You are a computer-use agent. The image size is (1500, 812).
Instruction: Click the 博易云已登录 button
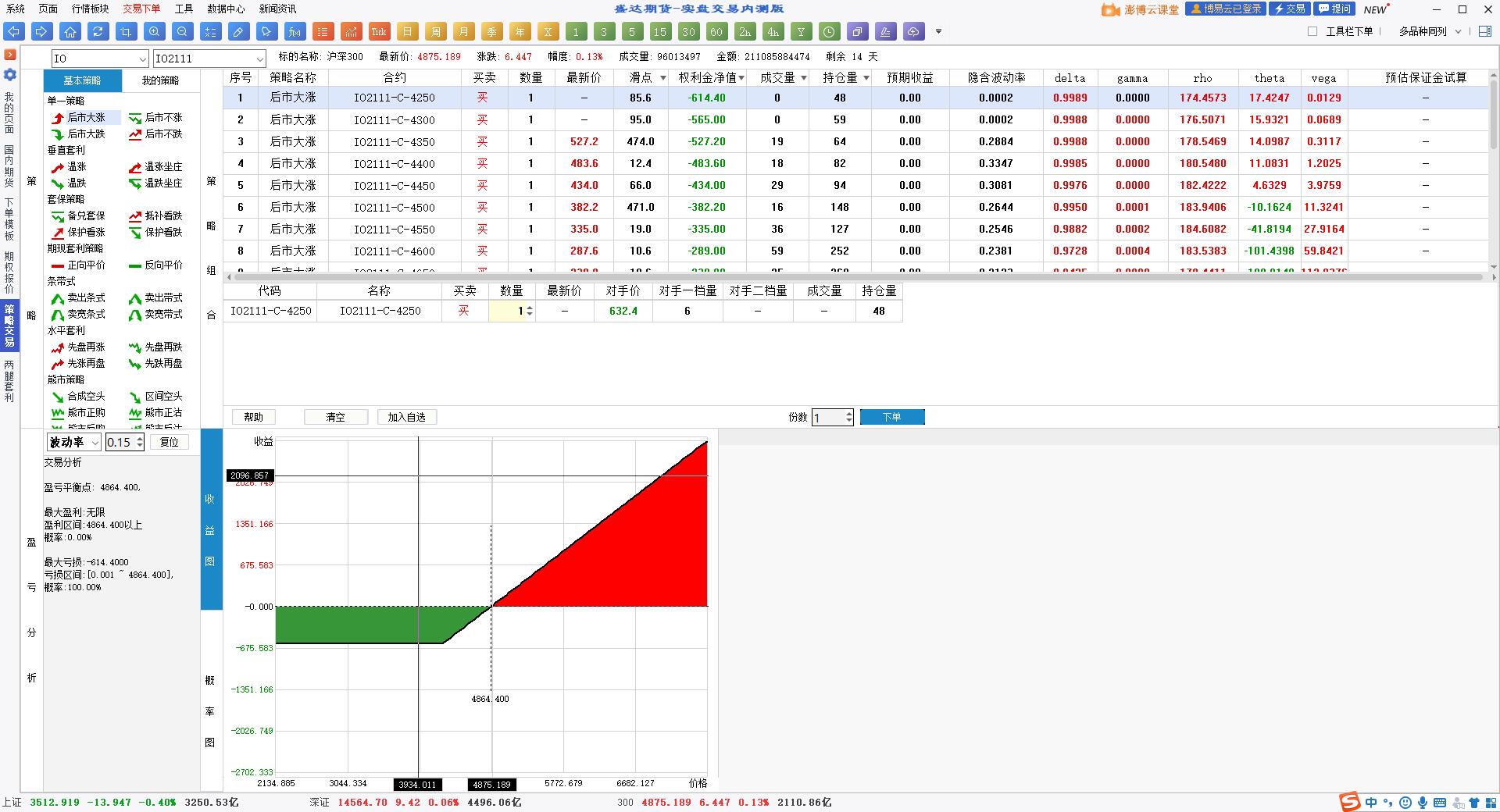(1225, 9)
